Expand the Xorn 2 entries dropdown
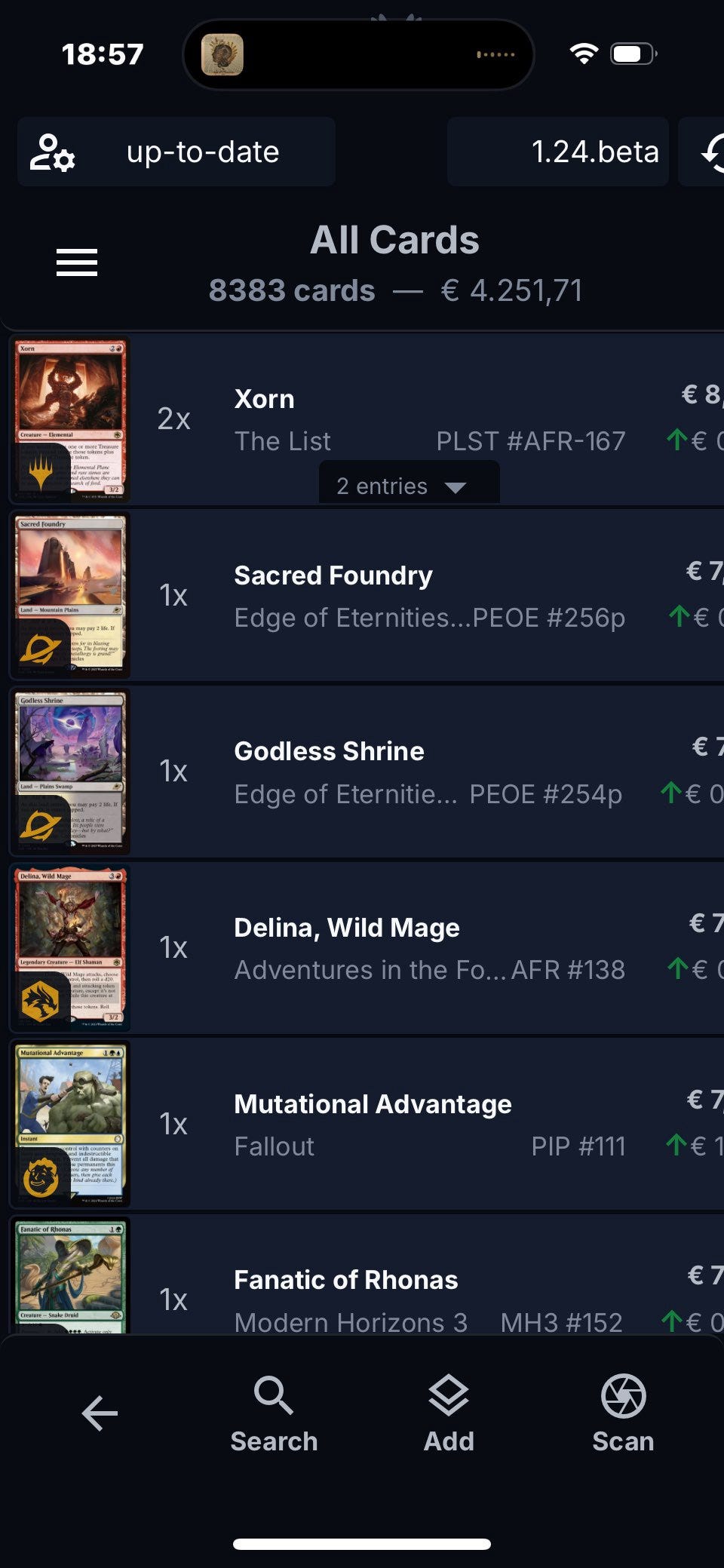 pyautogui.click(x=409, y=486)
